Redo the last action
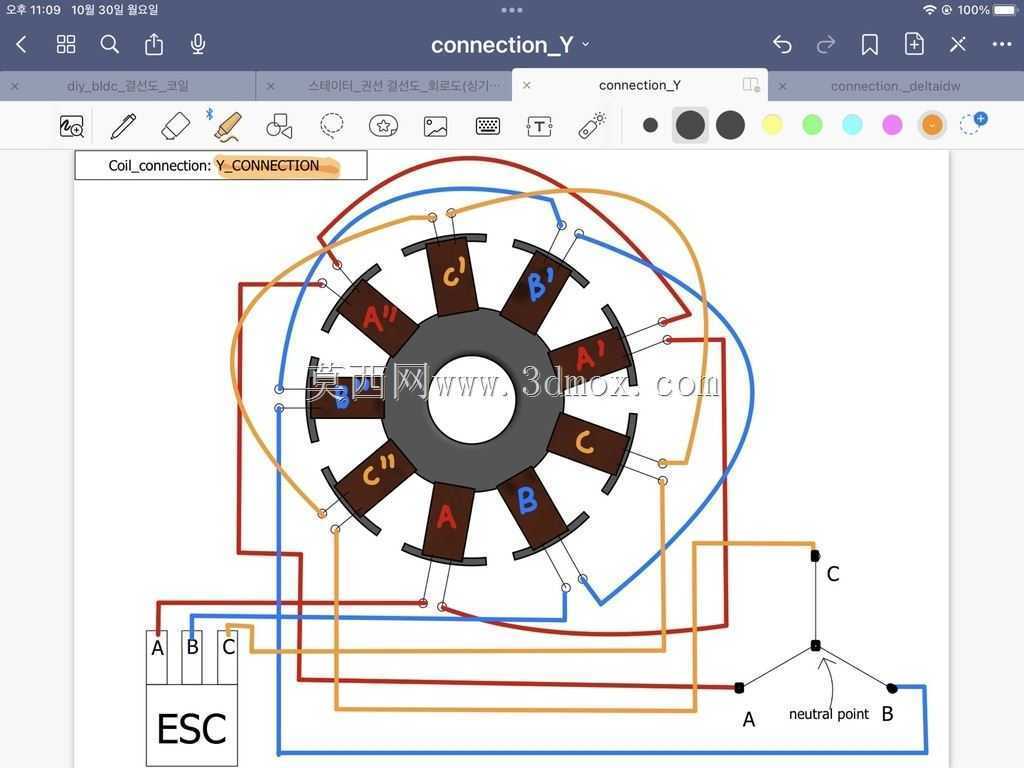1024x768 pixels. 826,44
